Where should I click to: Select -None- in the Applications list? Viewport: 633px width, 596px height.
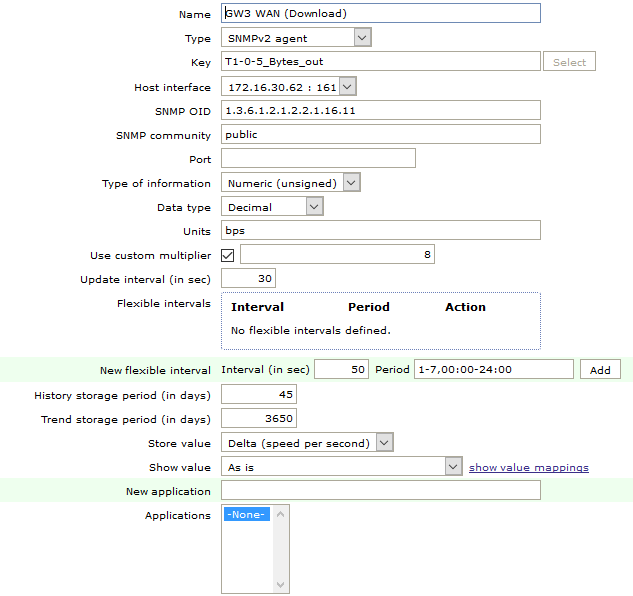[246, 515]
